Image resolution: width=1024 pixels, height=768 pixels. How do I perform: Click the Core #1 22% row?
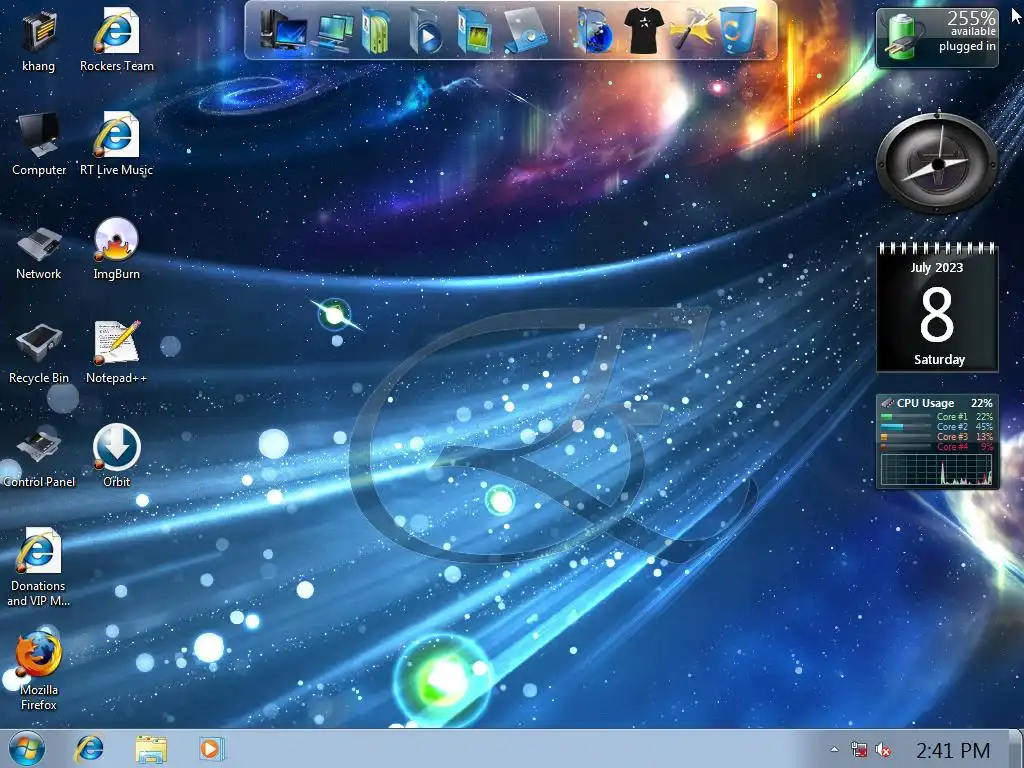[x=936, y=416]
